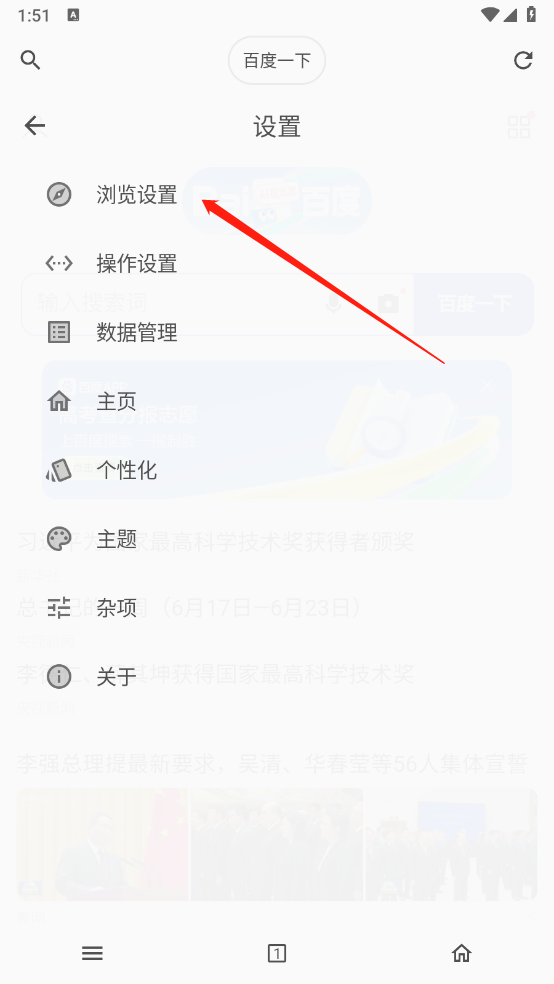Image resolution: width=554 pixels, height=984 pixels.
Task: Tap the 数据管理 list icon
Action: pos(59,333)
